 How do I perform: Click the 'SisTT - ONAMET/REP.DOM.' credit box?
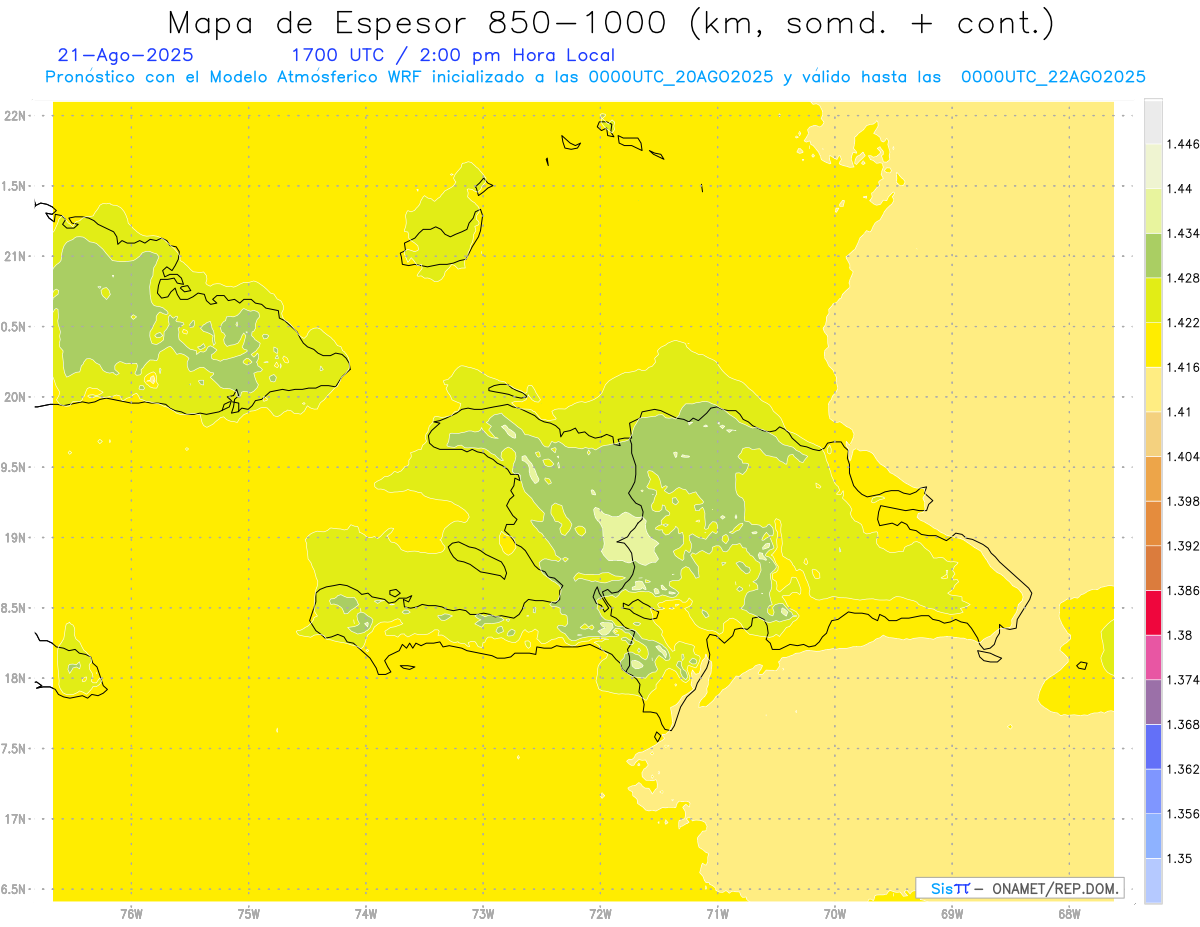1020,888
